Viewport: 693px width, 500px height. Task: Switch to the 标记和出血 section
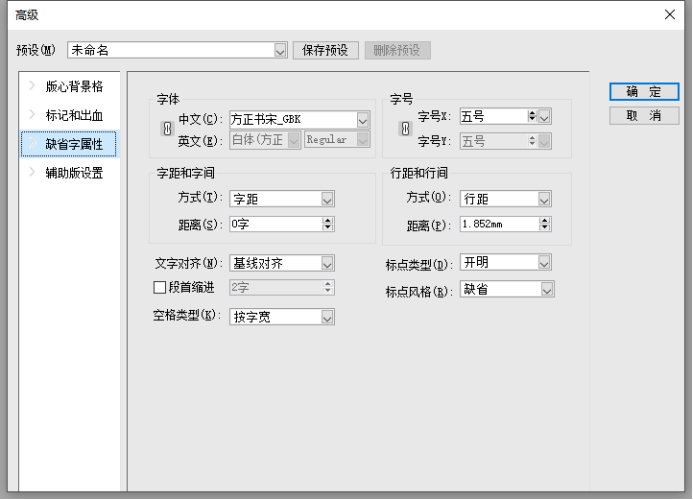74,115
